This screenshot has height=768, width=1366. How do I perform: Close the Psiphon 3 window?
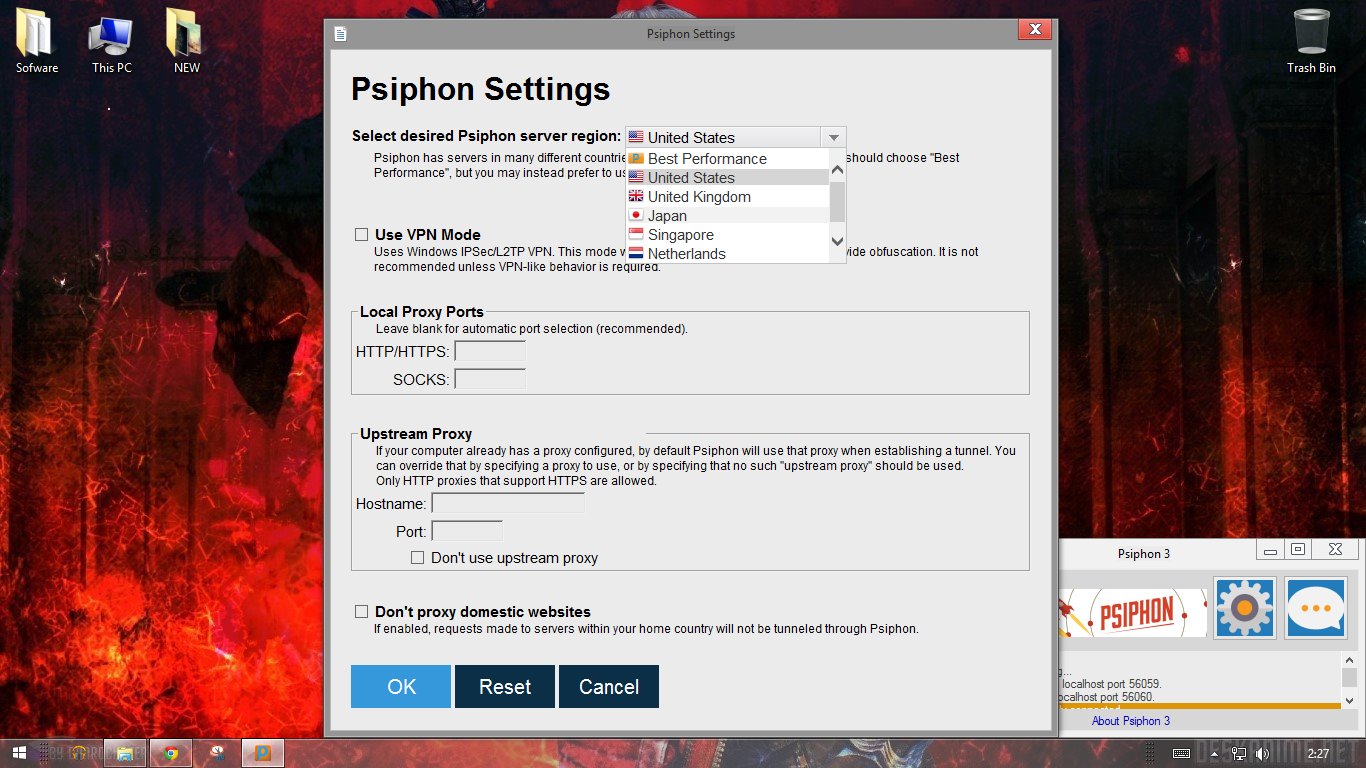coord(1336,550)
